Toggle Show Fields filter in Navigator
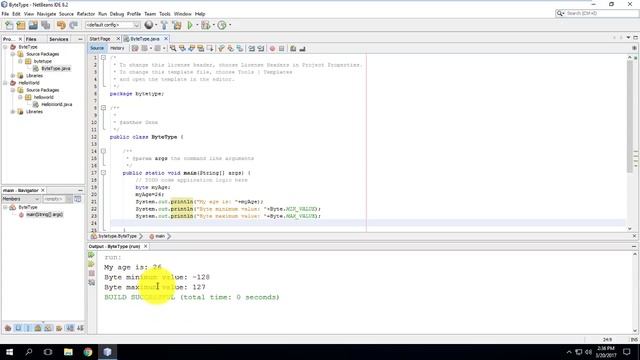The width and height of the screenshot is (640, 360). point(18,328)
